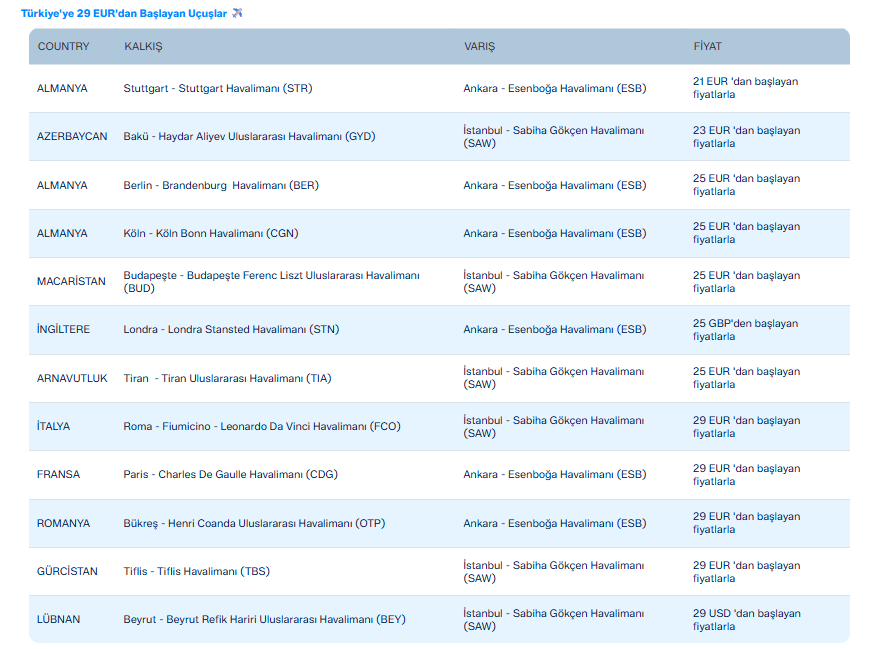The height and width of the screenshot is (649, 873).
Task: Click Bükreş - Henri Coanda Uluslararası Havalimanı (OTP)
Action: tap(254, 523)
